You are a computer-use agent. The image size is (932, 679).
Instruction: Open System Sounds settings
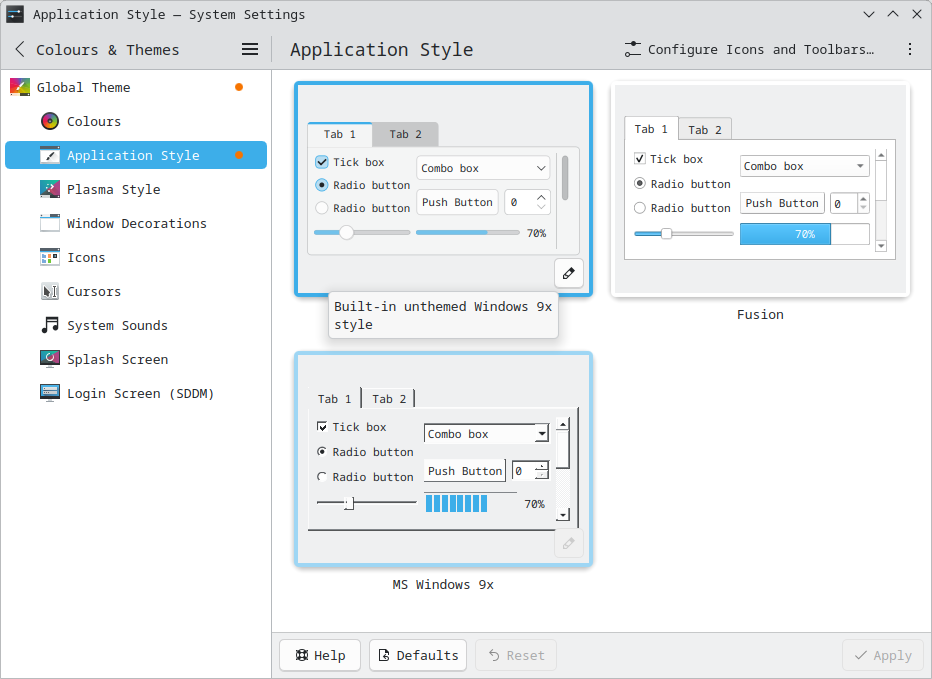pos(116,325)
